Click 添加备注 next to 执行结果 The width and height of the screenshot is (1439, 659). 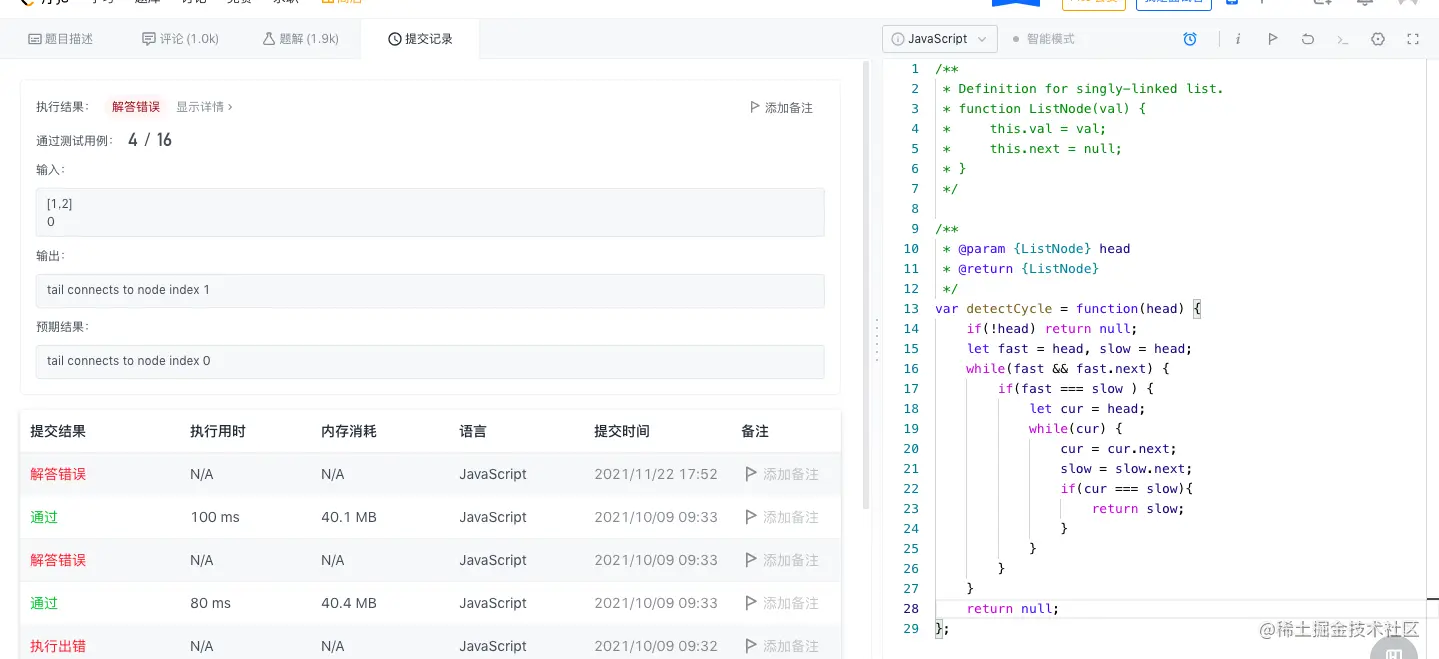point(781,108)
